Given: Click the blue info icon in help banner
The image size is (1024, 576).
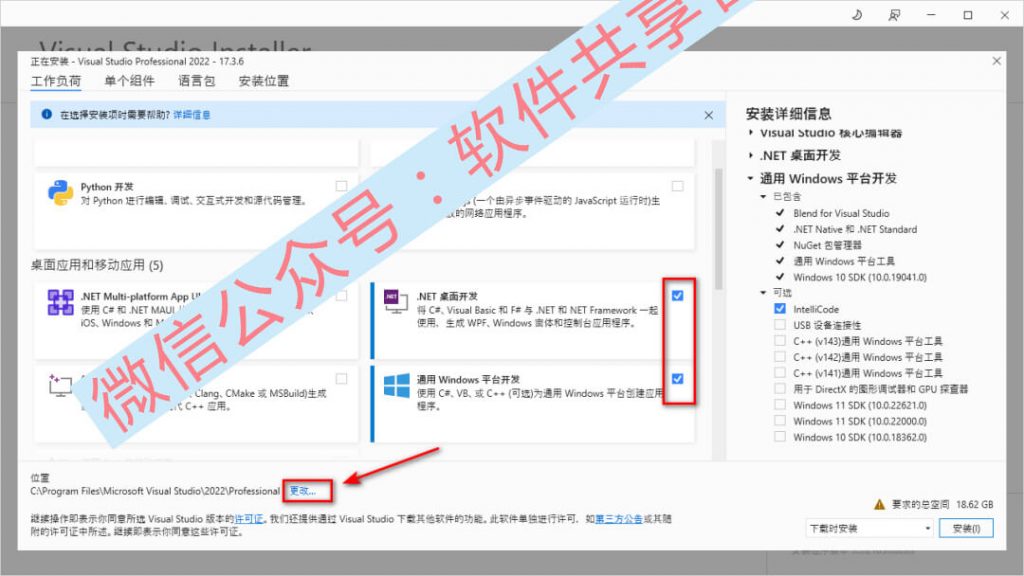Looking at the screenshot, I should pyautogui.click(x=46, y=114).
